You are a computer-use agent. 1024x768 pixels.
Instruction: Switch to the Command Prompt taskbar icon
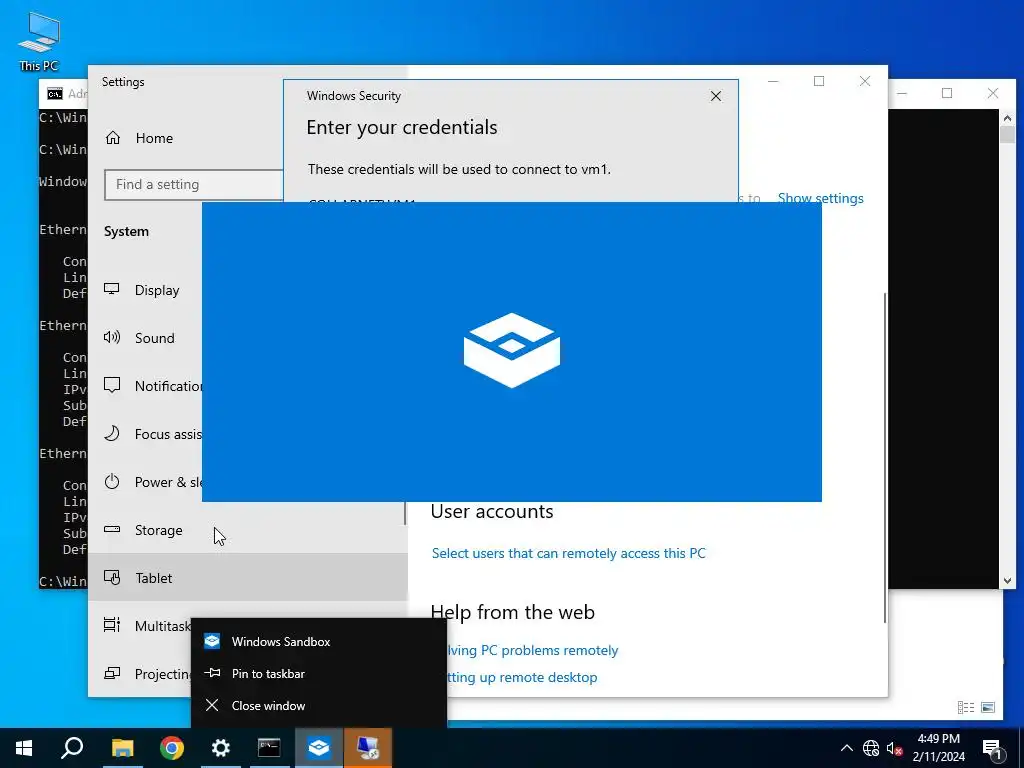269,748
